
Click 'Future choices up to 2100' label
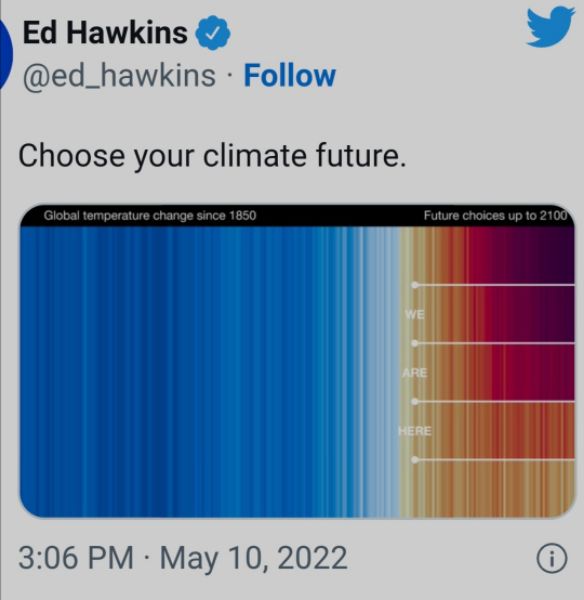tap(495, 216)
